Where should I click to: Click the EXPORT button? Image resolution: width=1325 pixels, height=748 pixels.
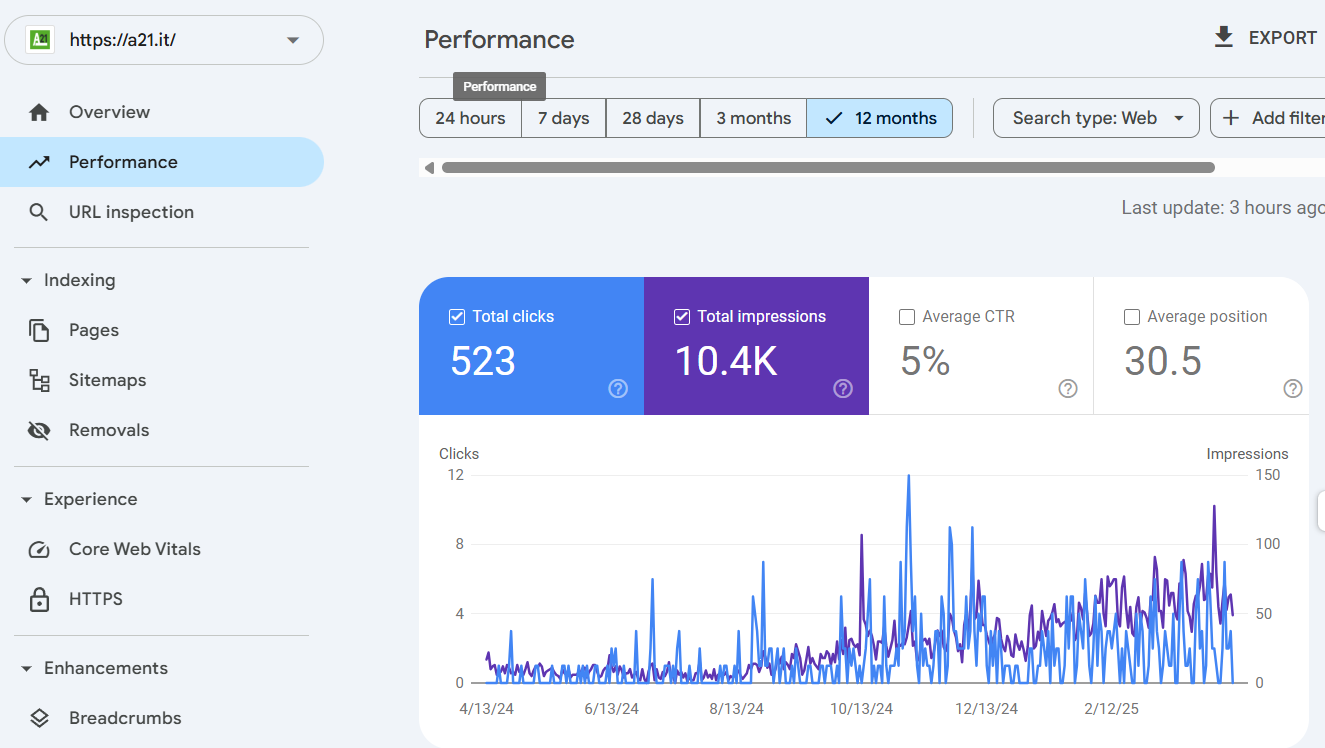[1265, 38]
